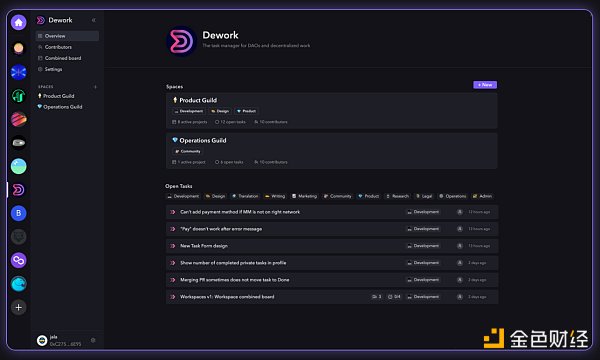Filter open tasks by Design tag
Image resolution: width=600 pixels, height=360 pixels.
(x=215, y=196)
